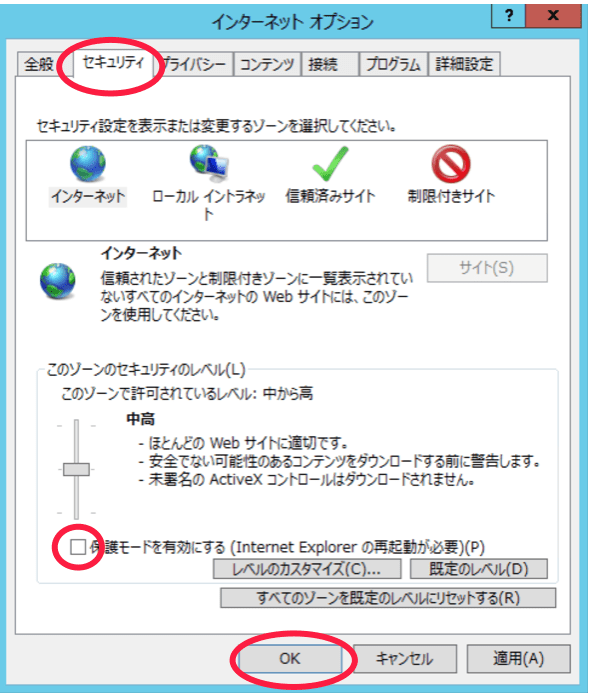Click すべてのゾーンを既定のレベルにリセットする(R) button
590x694 pixels.
[388, 598]
